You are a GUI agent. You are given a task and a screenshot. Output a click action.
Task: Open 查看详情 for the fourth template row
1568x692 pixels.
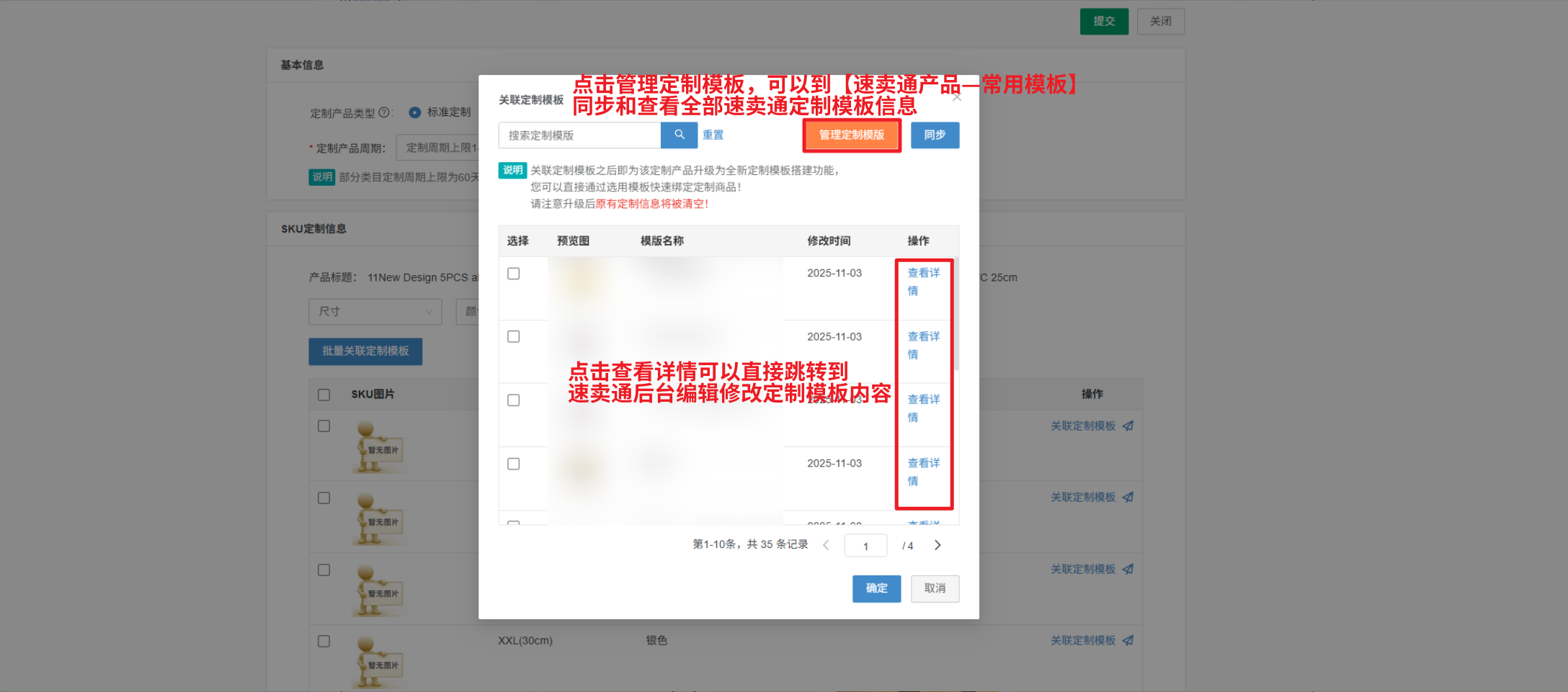click(x=923, y=472)
